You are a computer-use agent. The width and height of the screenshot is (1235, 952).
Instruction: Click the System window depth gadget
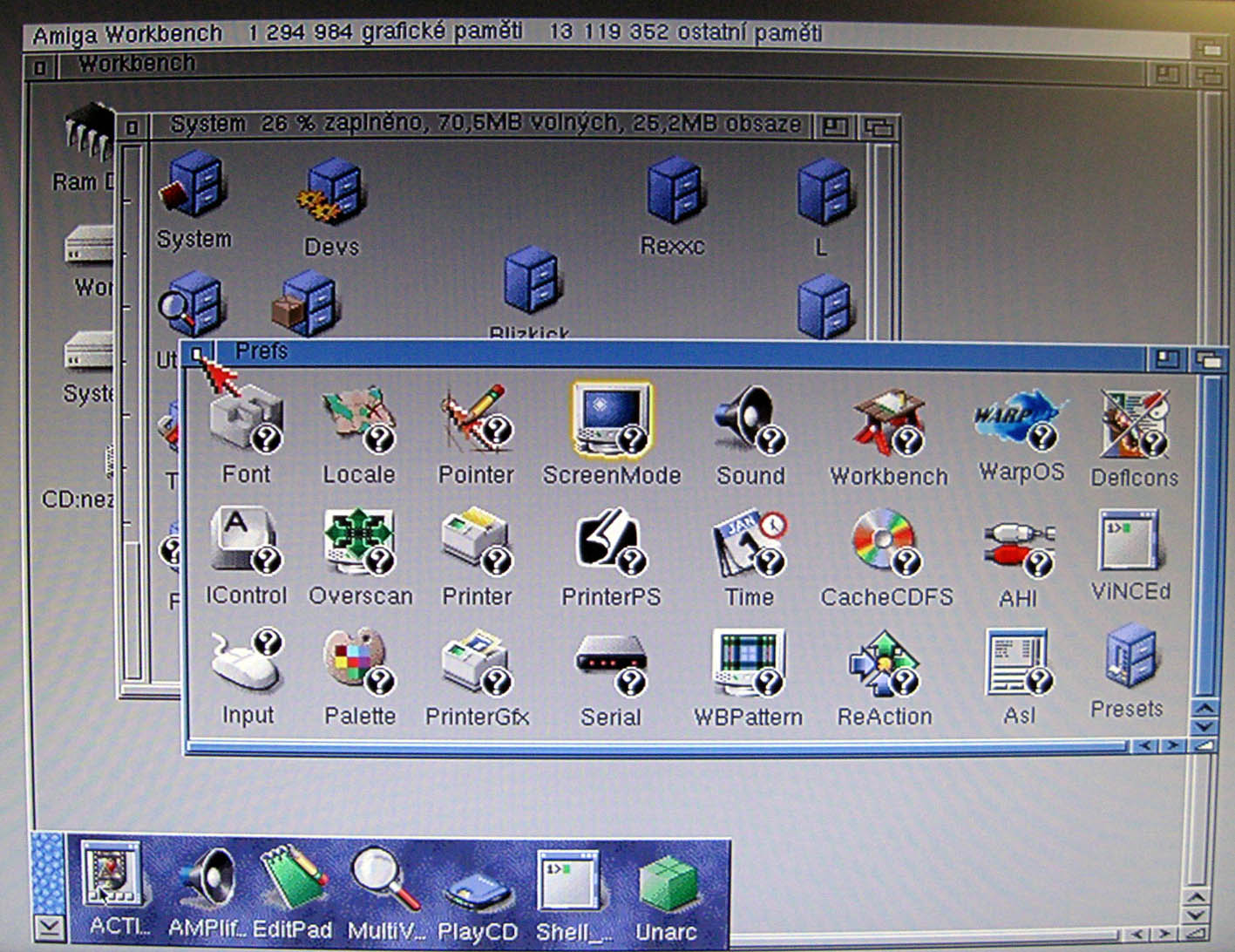click(879, 128)
